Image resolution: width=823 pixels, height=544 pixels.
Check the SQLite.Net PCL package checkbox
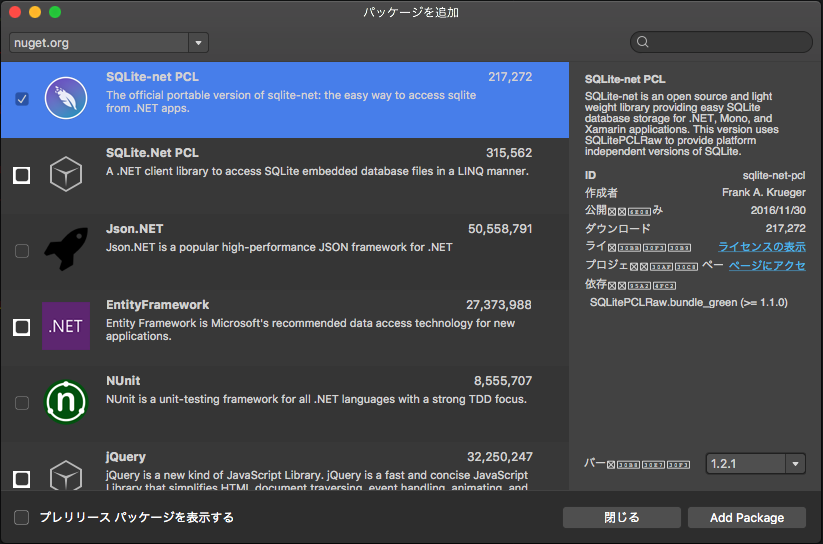[22, 175]
